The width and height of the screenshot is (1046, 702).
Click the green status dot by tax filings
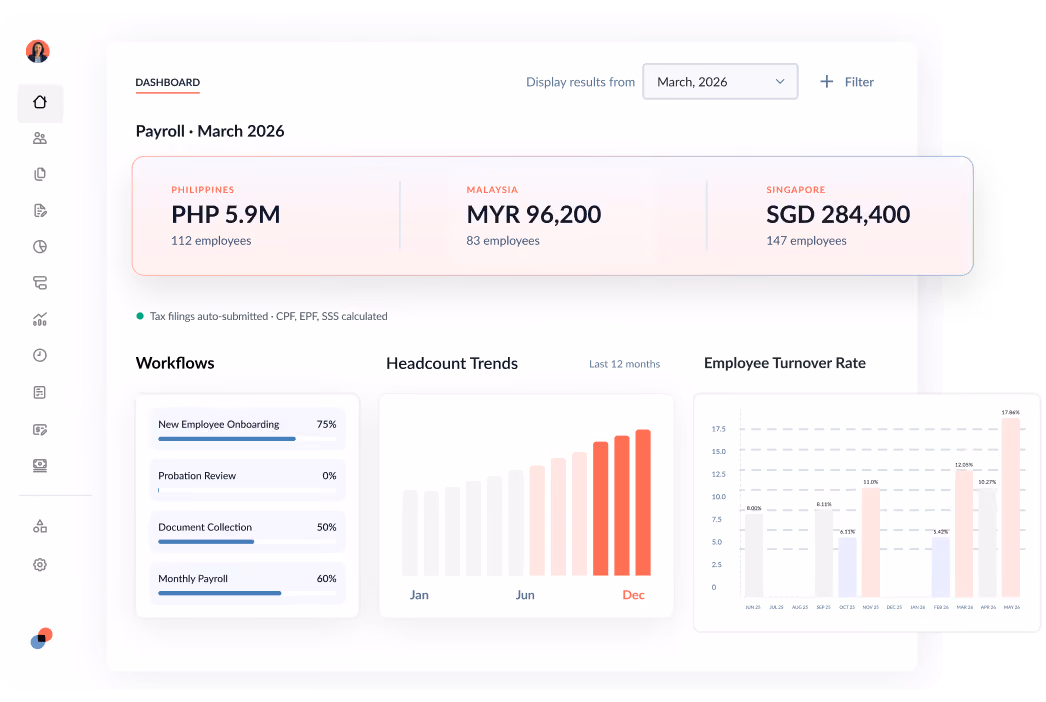pos(140,316)
